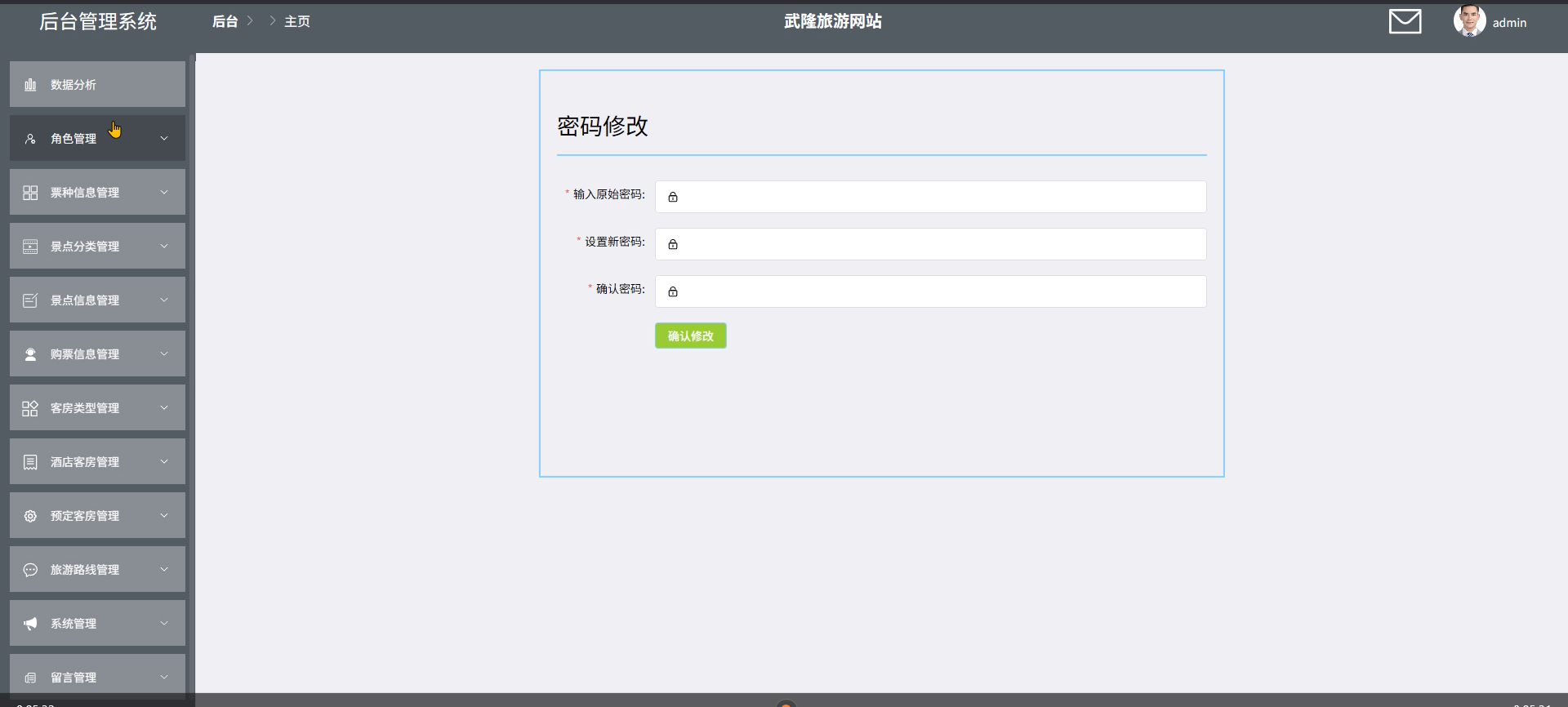Viewport: 1568px width, 707px height.
Task: Expand the 景点分类管理 chevron
Action: tap(164, 247)
